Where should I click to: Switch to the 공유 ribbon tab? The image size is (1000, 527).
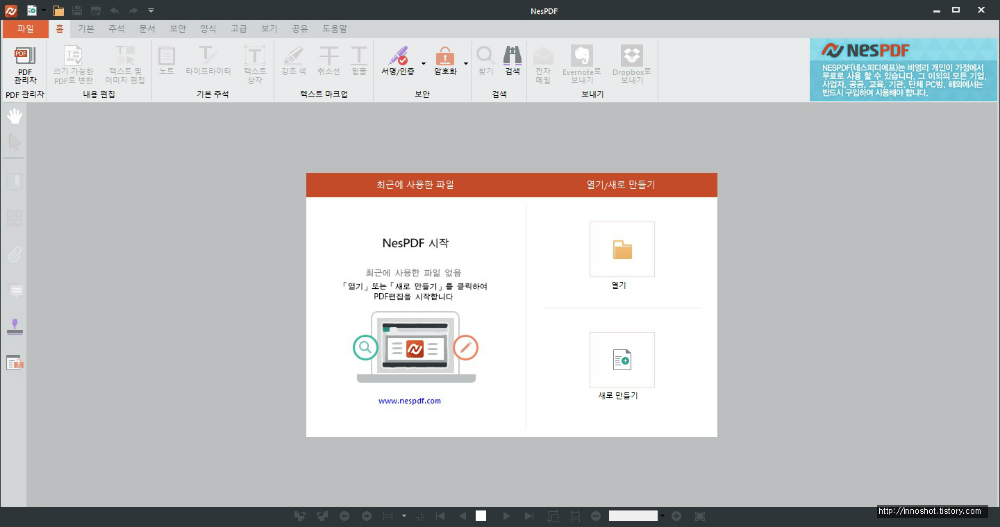click(300, 29)
